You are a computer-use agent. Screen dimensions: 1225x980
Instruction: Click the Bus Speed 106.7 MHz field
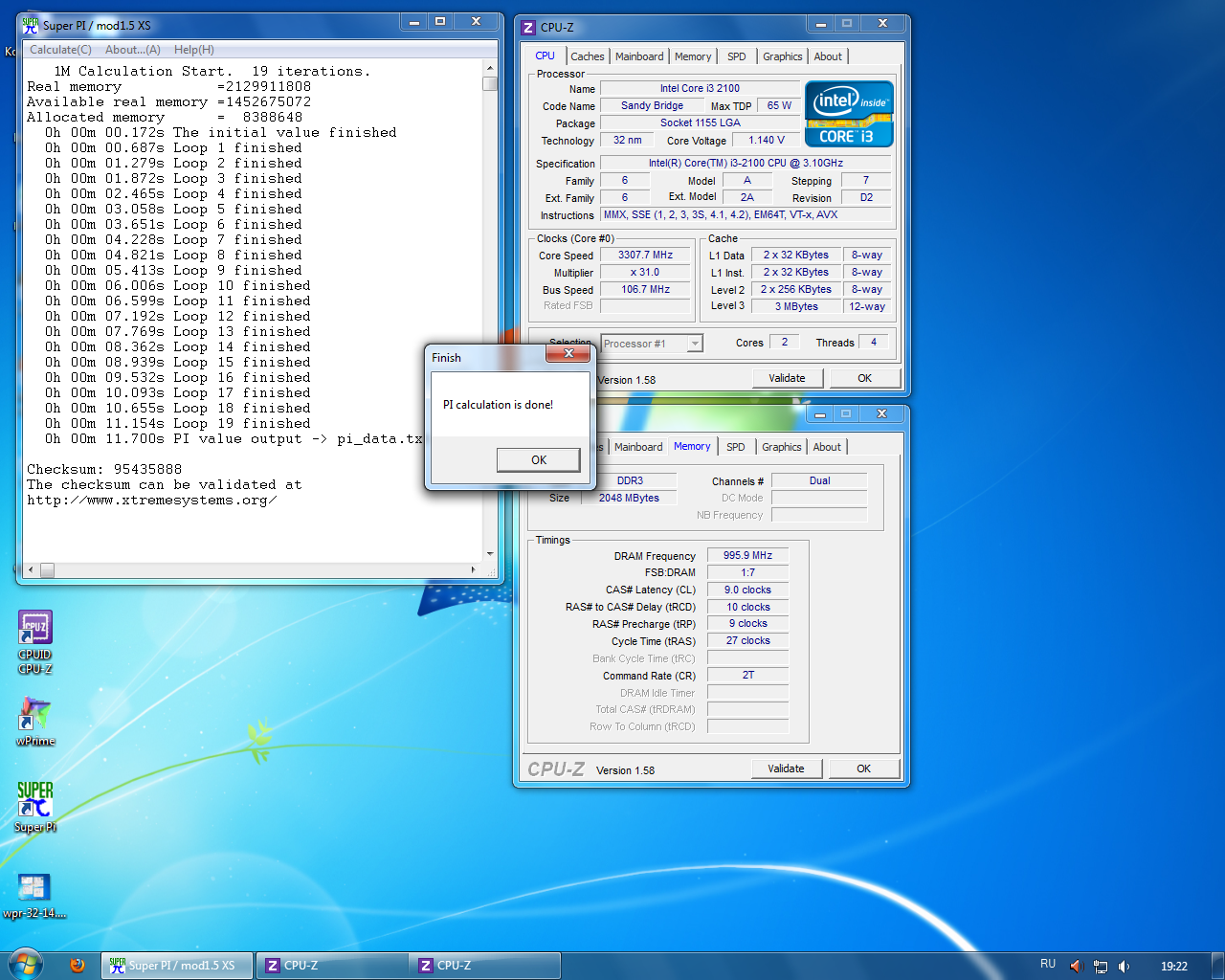coord(645,289)
